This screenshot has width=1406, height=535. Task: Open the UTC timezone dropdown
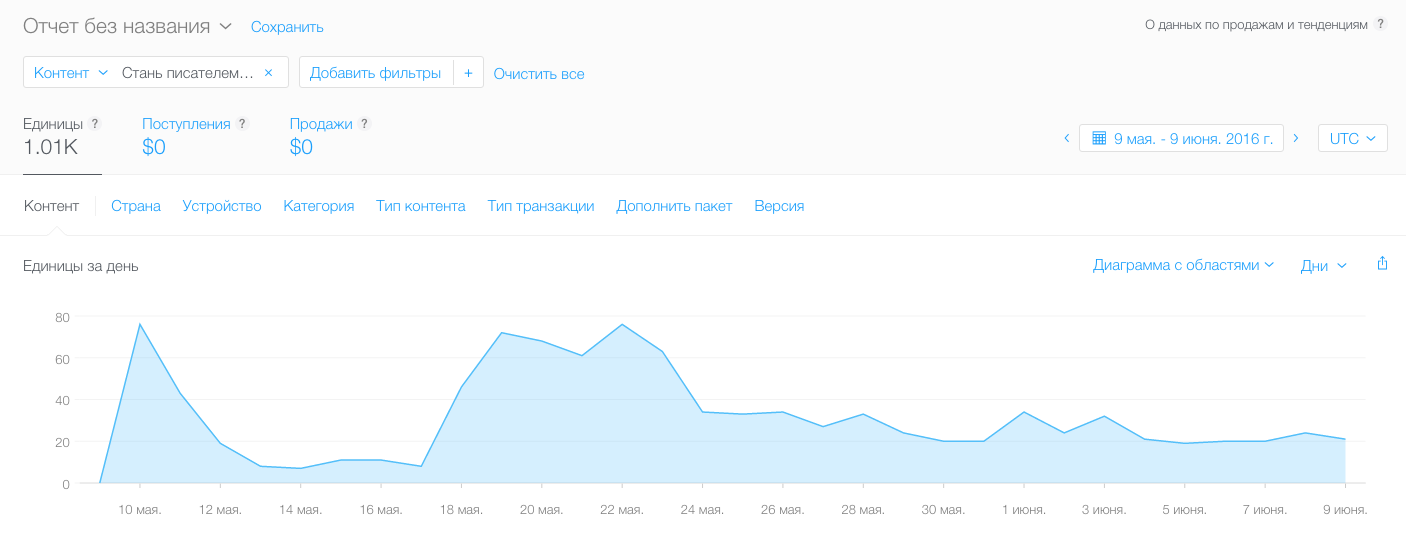coord(1352,138)
